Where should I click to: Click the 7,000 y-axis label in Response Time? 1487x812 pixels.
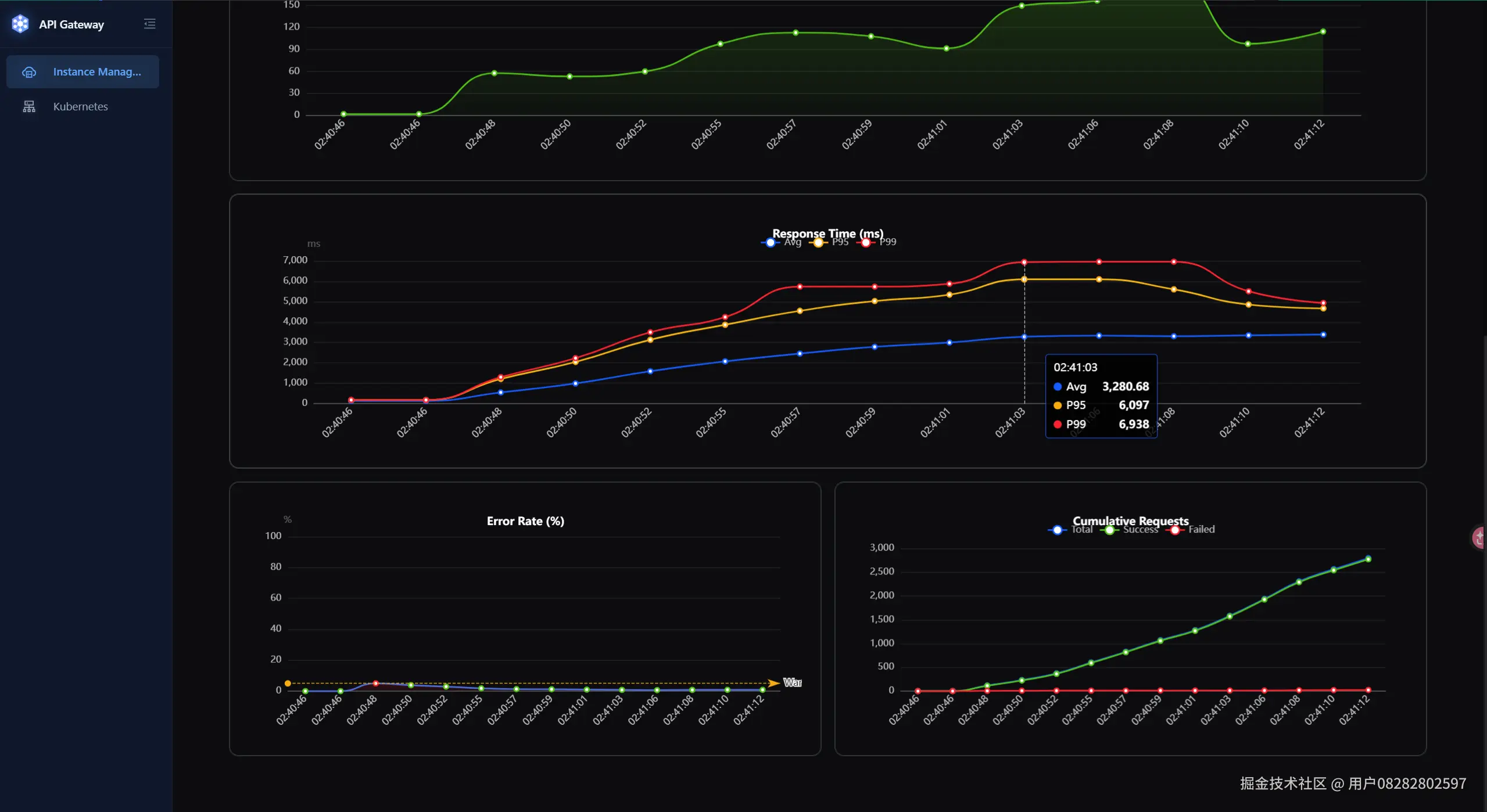click(295, 260)
